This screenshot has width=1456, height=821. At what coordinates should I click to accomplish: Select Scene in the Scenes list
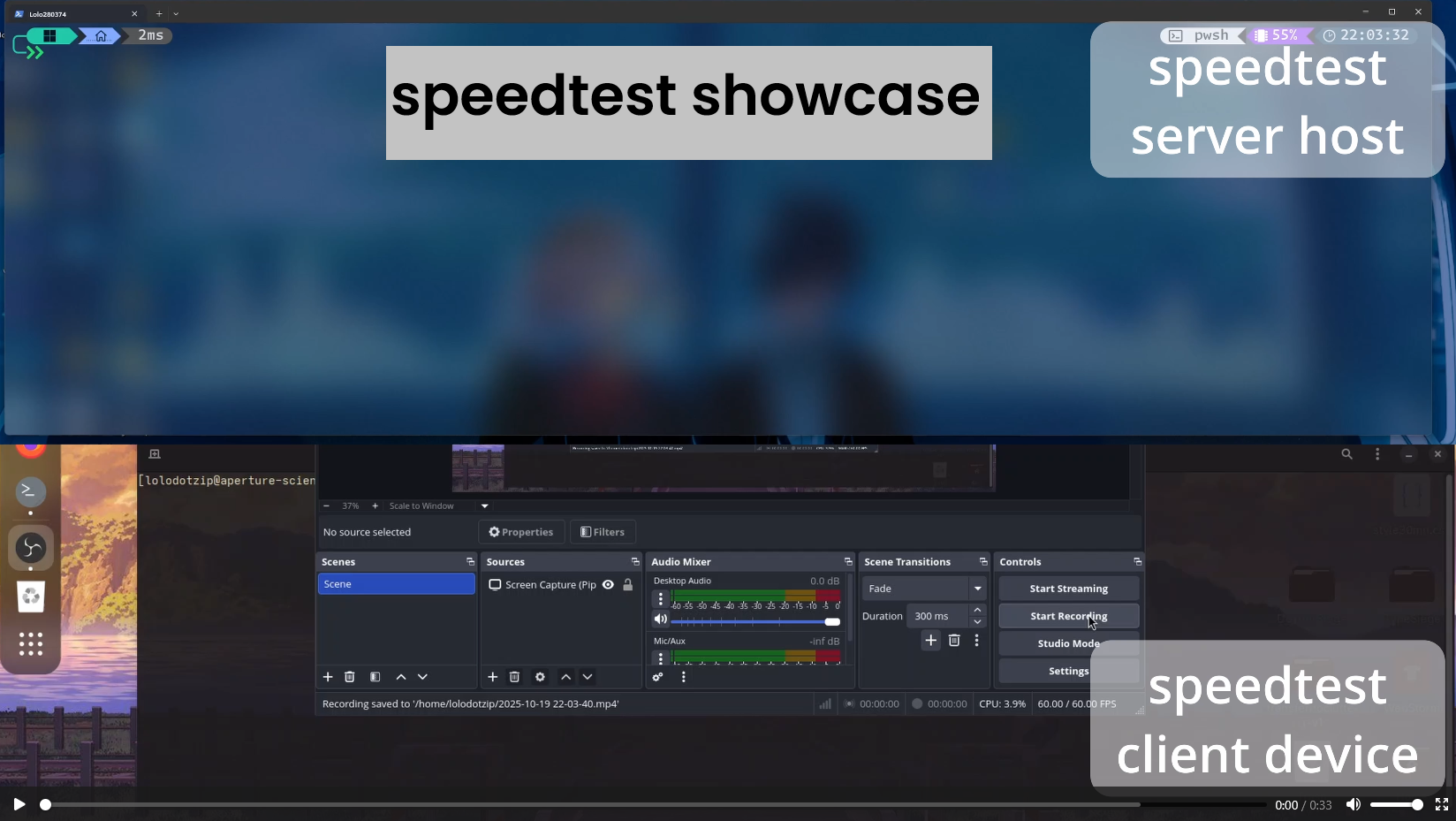396,584
